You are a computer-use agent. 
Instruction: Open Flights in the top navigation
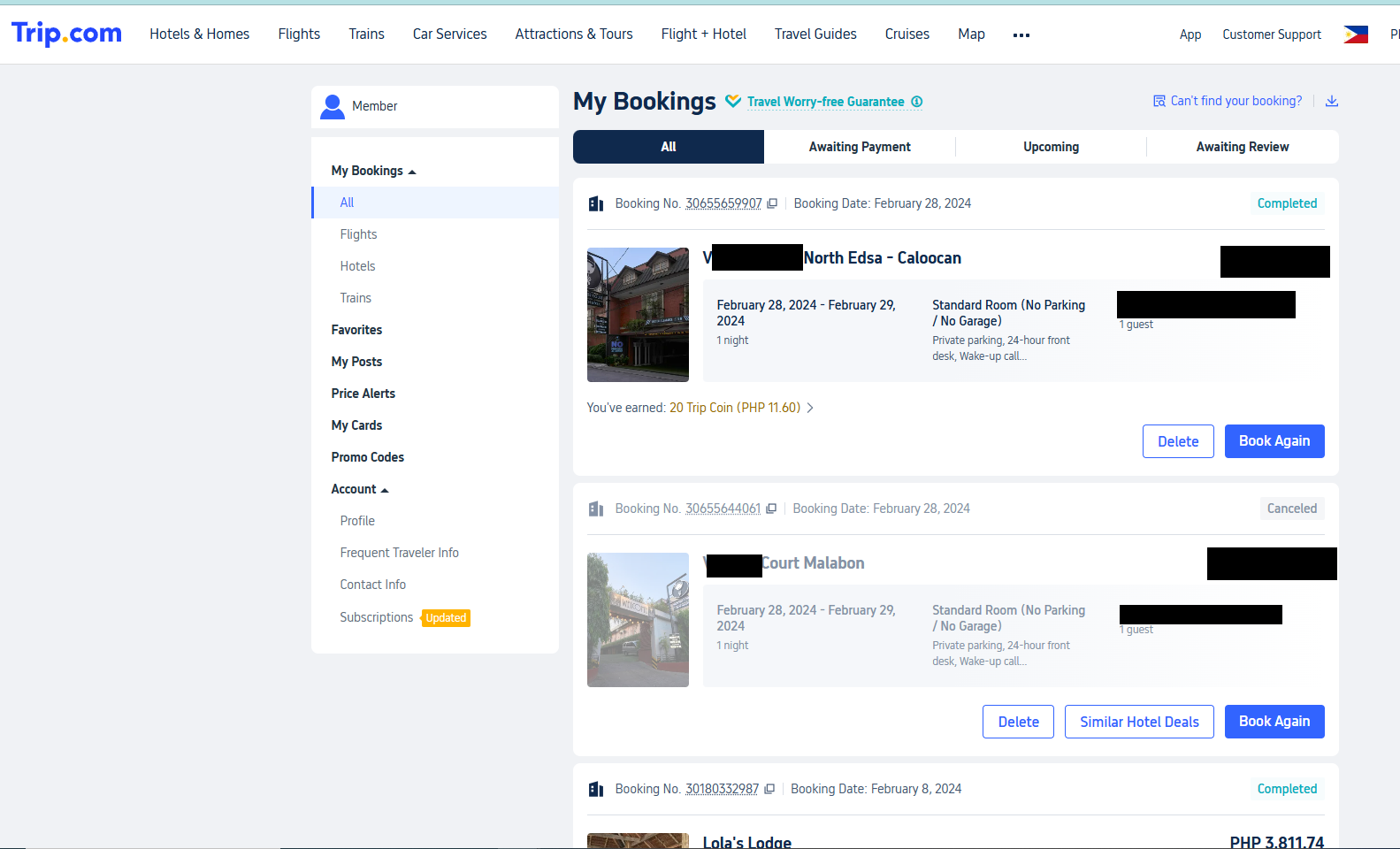(x=299, y=34)
